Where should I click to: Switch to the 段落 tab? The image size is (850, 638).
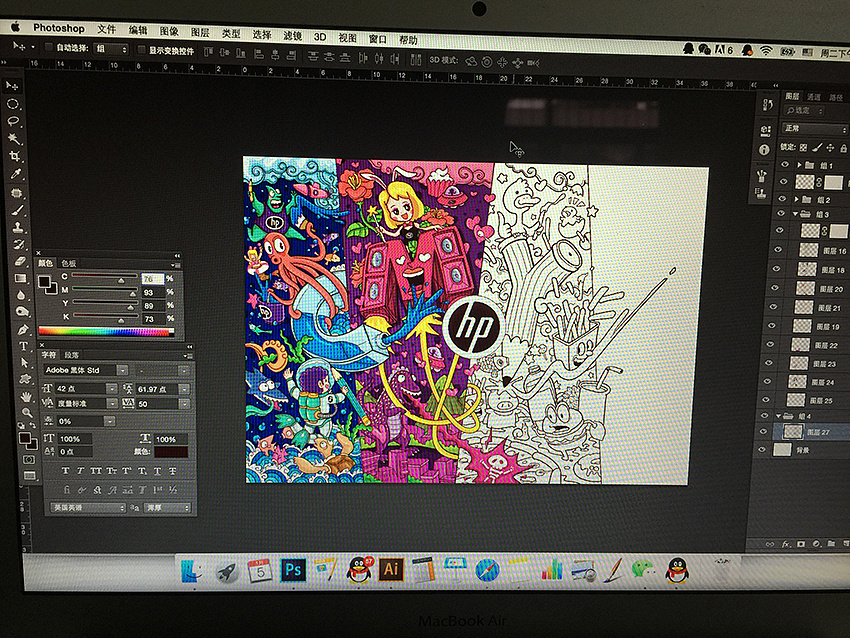tap(72, 354)
